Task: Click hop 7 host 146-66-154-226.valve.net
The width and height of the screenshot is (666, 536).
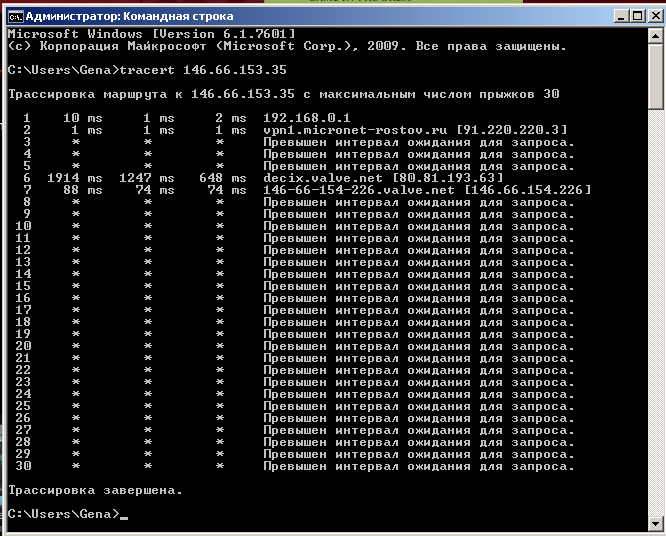Action: click(359, 189)
